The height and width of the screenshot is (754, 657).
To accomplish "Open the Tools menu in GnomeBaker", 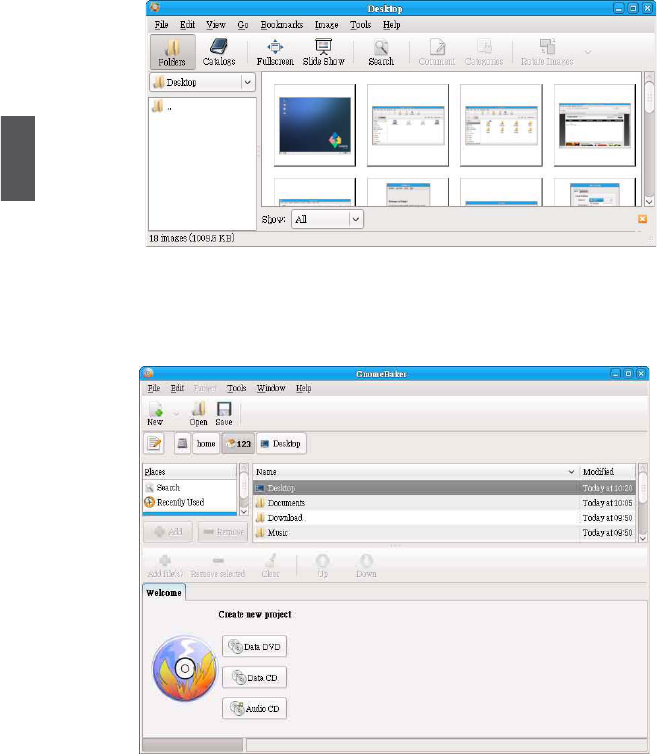I will pyautogui.click(x=236, y=388).
